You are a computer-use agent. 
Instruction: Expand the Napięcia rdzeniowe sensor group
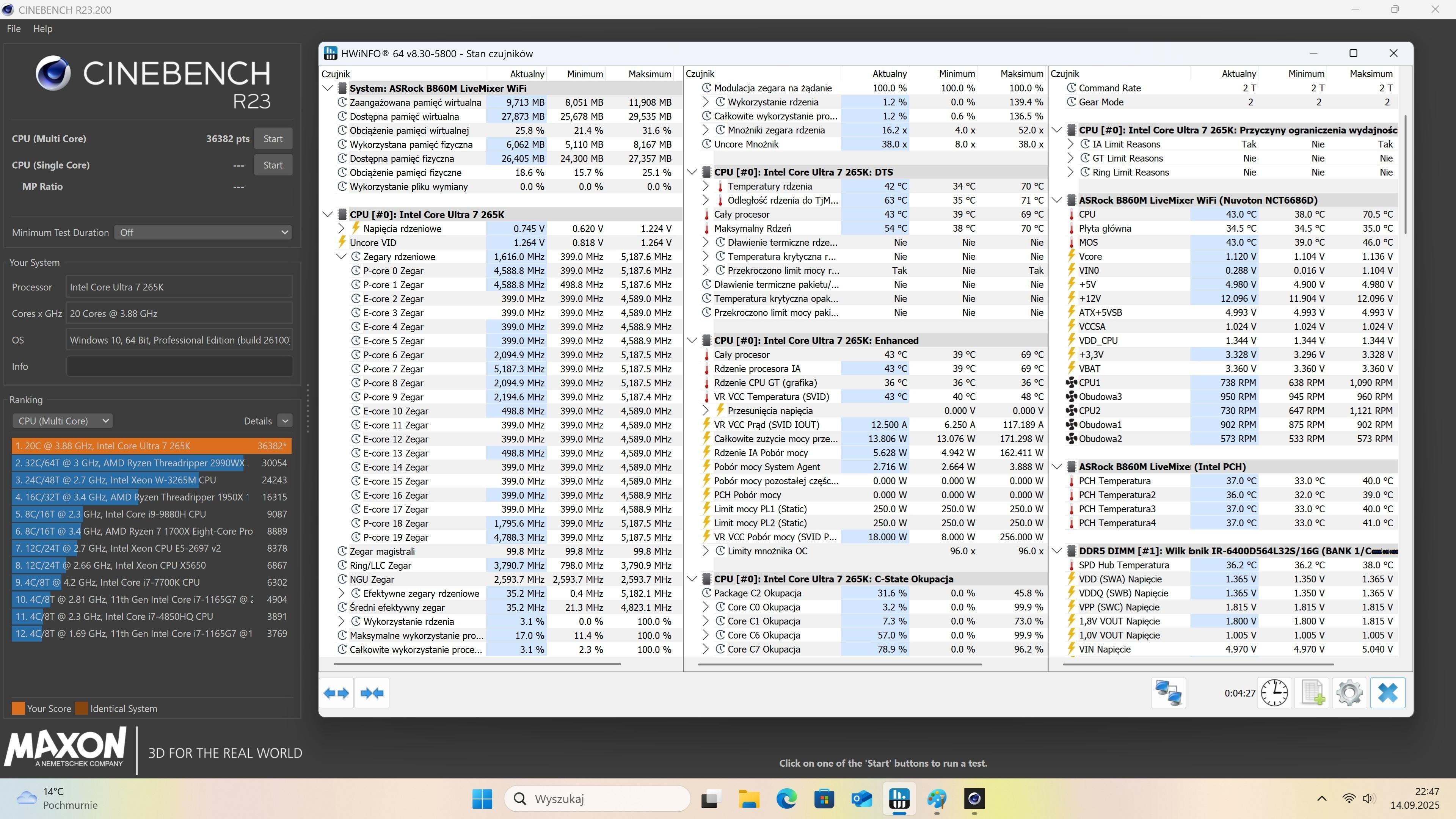341,228
